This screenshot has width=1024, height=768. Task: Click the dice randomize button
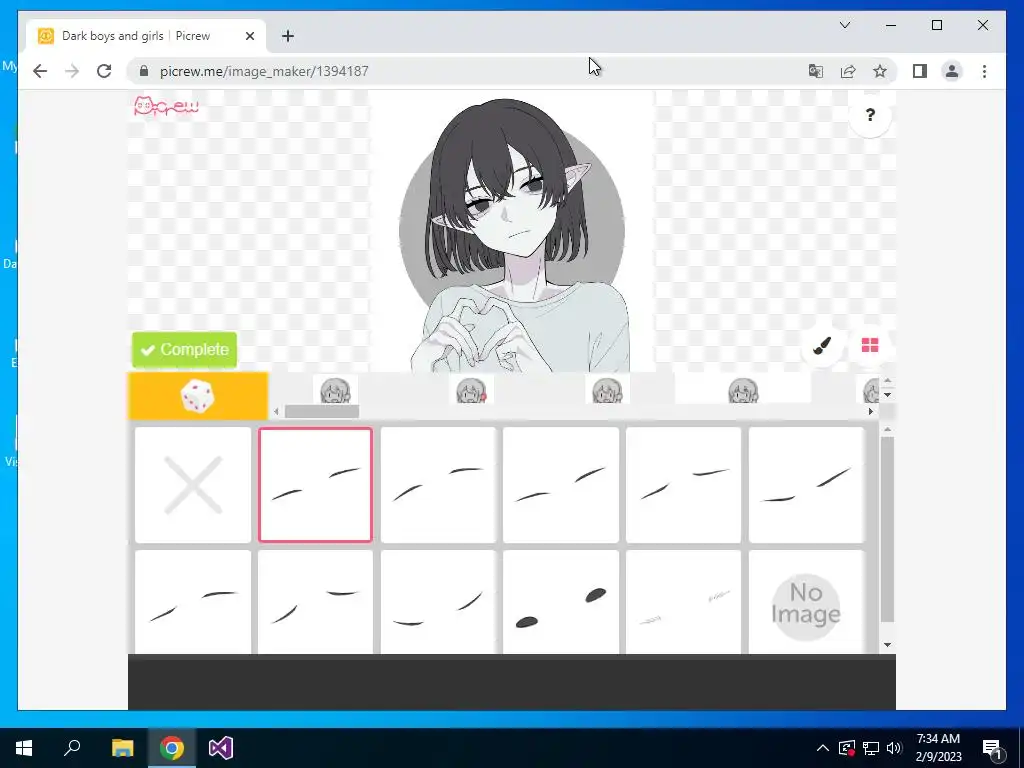click(x=198, y=396)
